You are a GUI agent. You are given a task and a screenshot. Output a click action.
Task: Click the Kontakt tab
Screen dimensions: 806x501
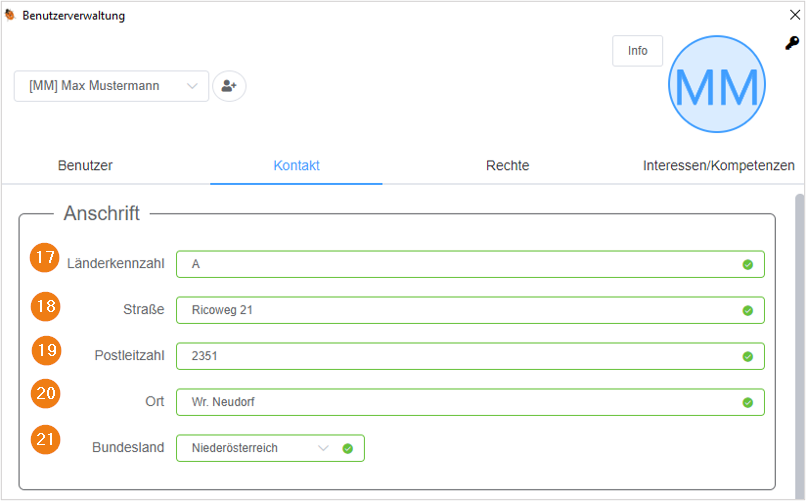[297, 165]
